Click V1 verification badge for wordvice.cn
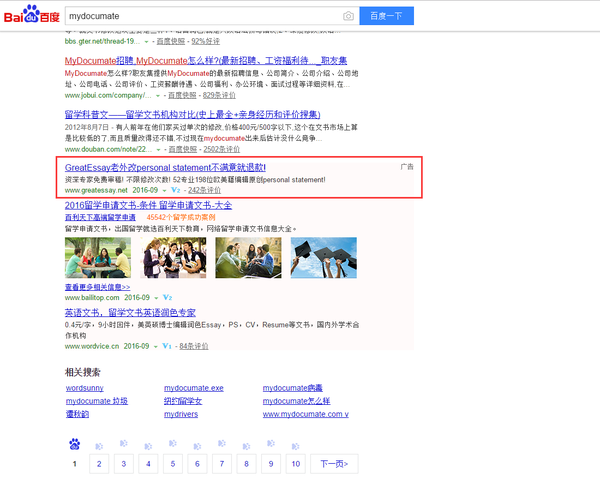This screenshot has height=491, width=600. tap(167, 346)
